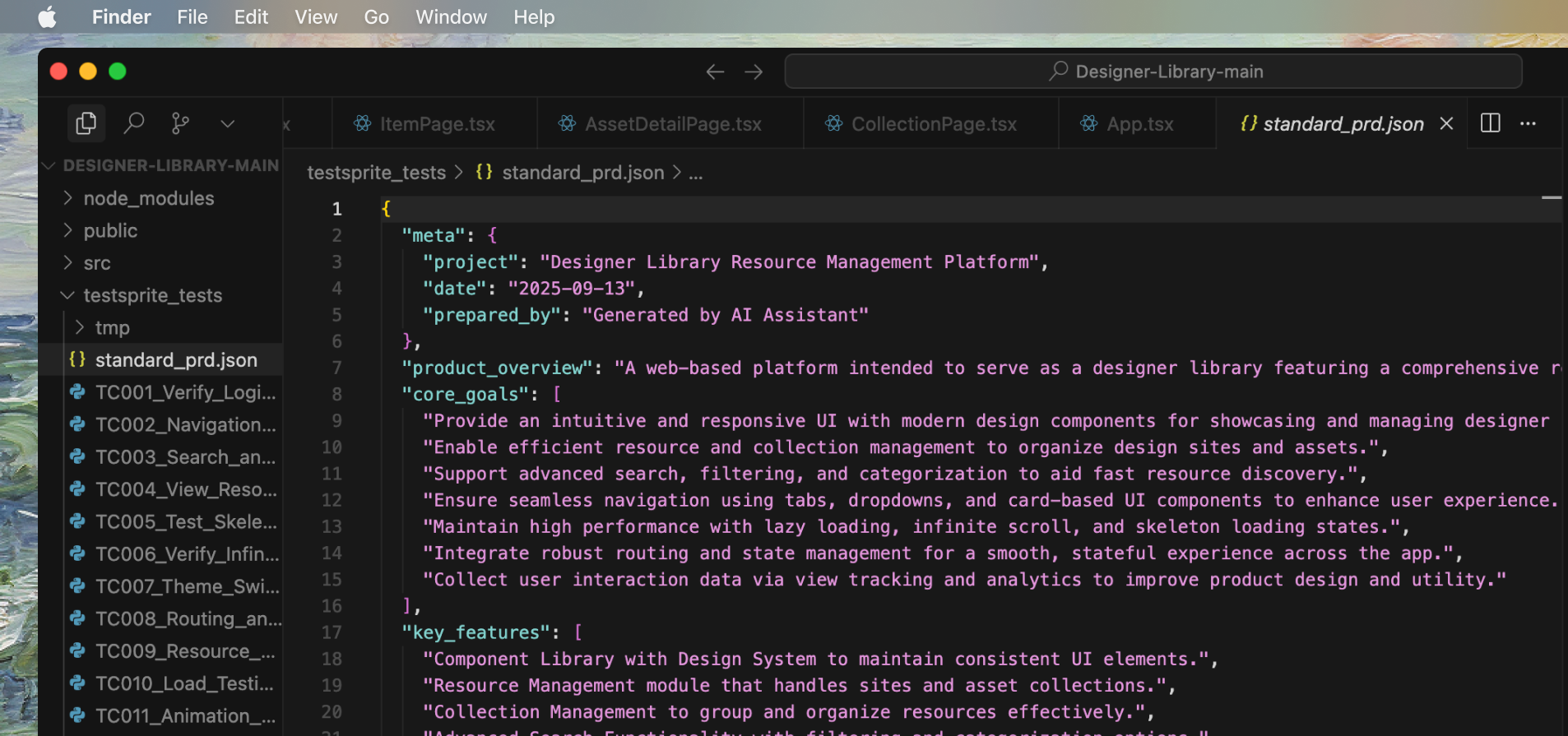Switch to the AssetDetailPage.tsx tab
The image size is (1568, 736).
[x=672, y=124]
